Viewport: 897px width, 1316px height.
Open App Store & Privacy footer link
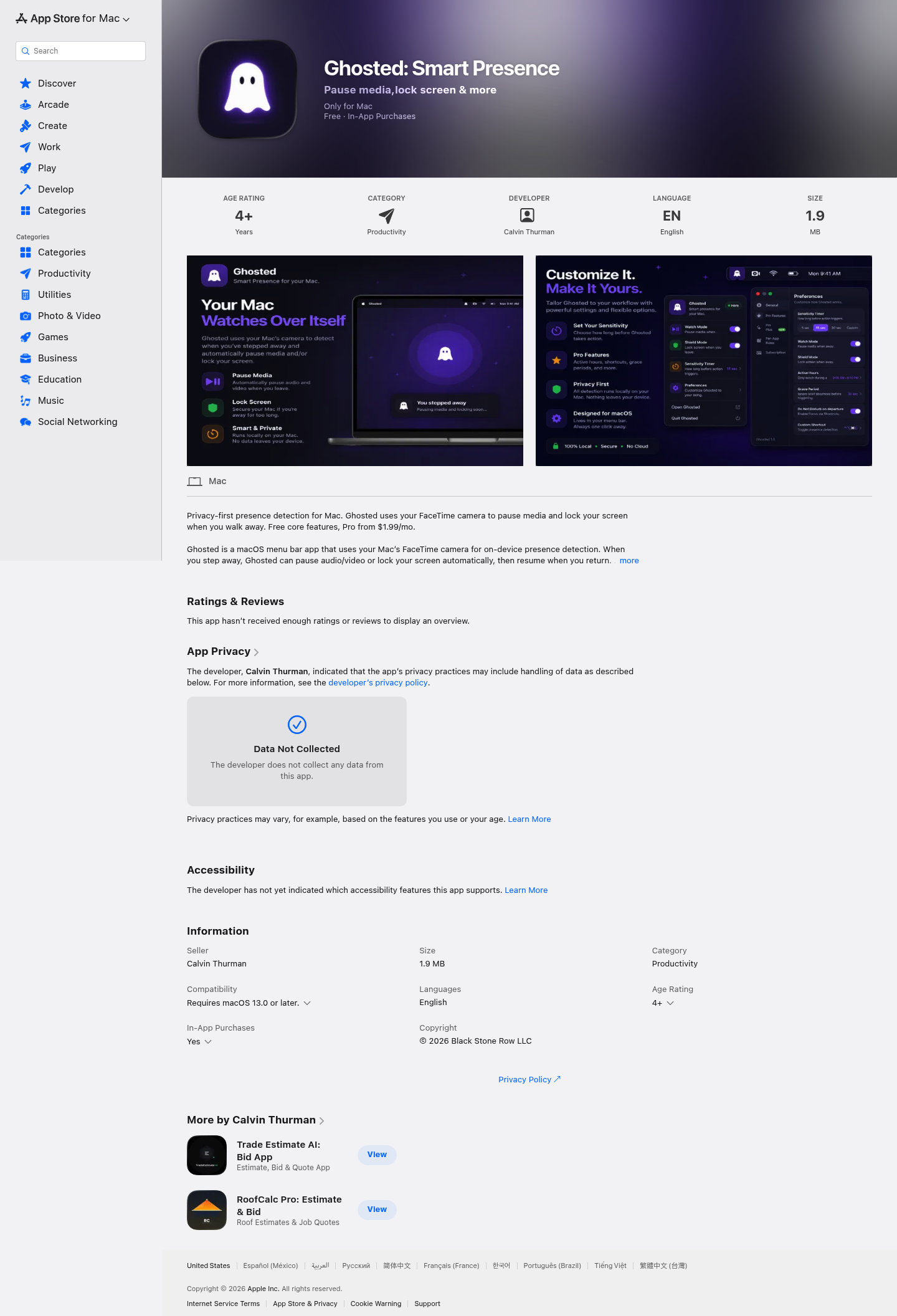click(x=305, y=1304)
